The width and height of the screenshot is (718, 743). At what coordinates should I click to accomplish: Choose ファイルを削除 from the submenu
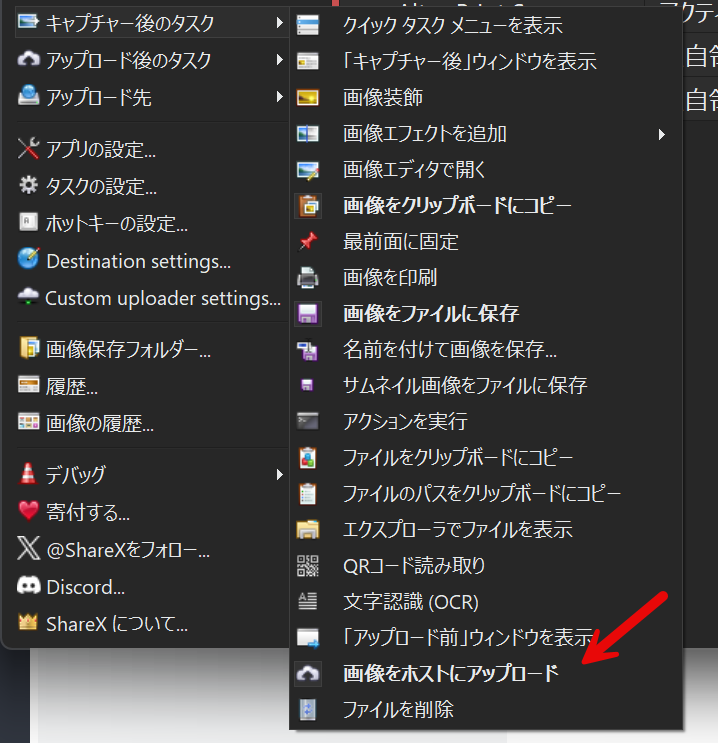(x=398, y=710)
